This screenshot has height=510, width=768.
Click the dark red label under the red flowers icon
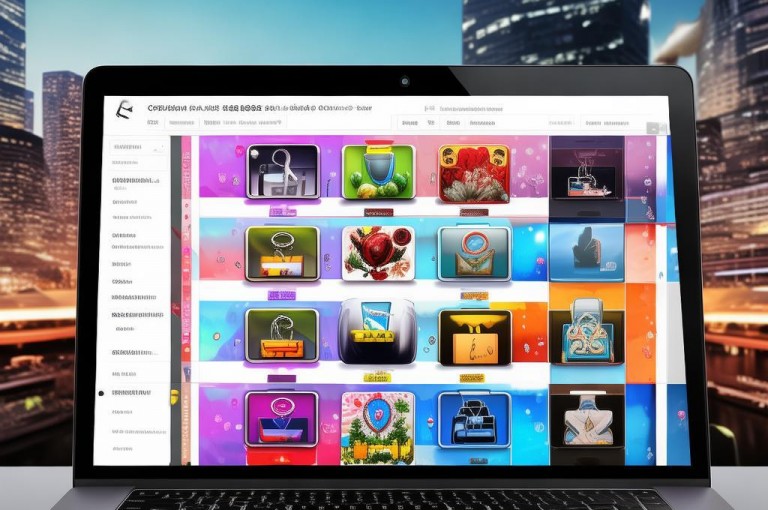click(474, 213)
